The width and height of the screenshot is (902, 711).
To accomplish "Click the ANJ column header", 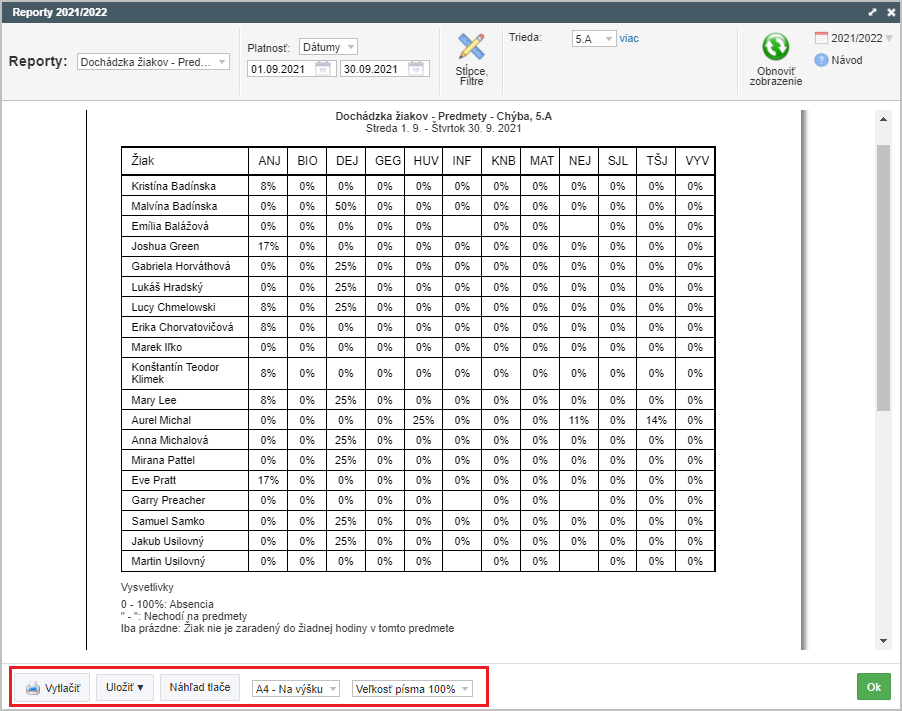I will pyautogui.click(x=269, y=161).
